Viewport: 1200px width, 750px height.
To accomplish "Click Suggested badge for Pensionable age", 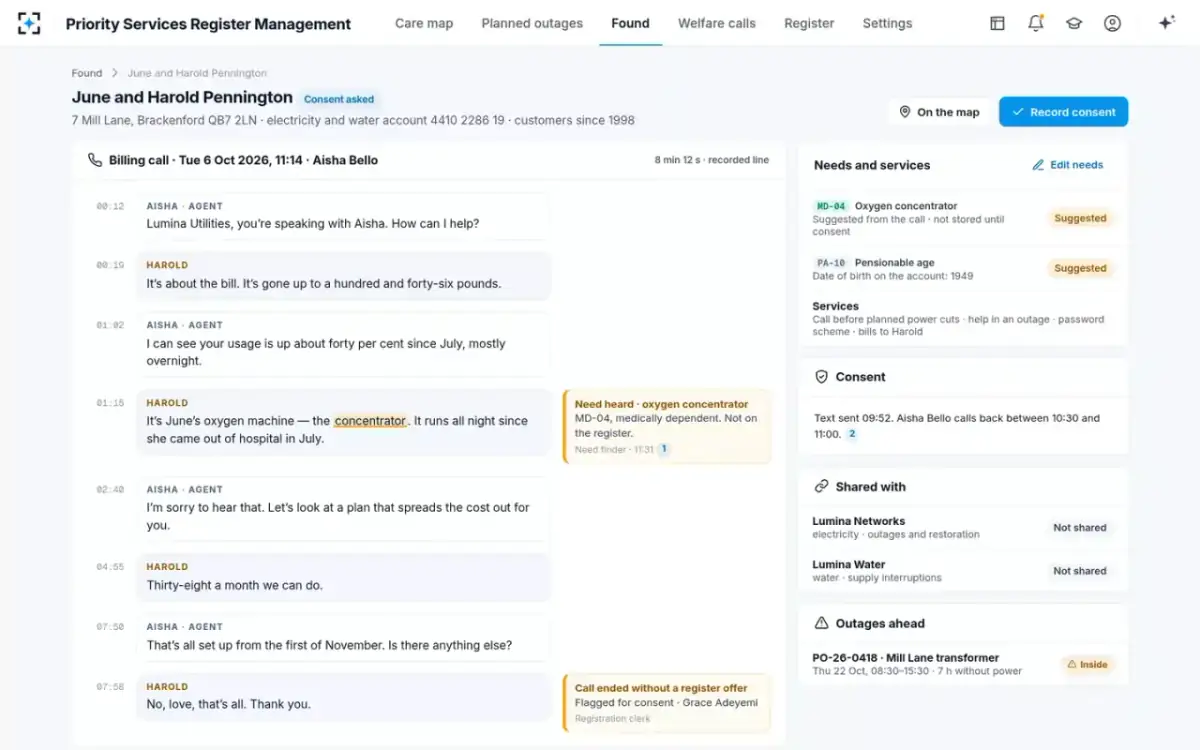I will [x=1080, y=268].
